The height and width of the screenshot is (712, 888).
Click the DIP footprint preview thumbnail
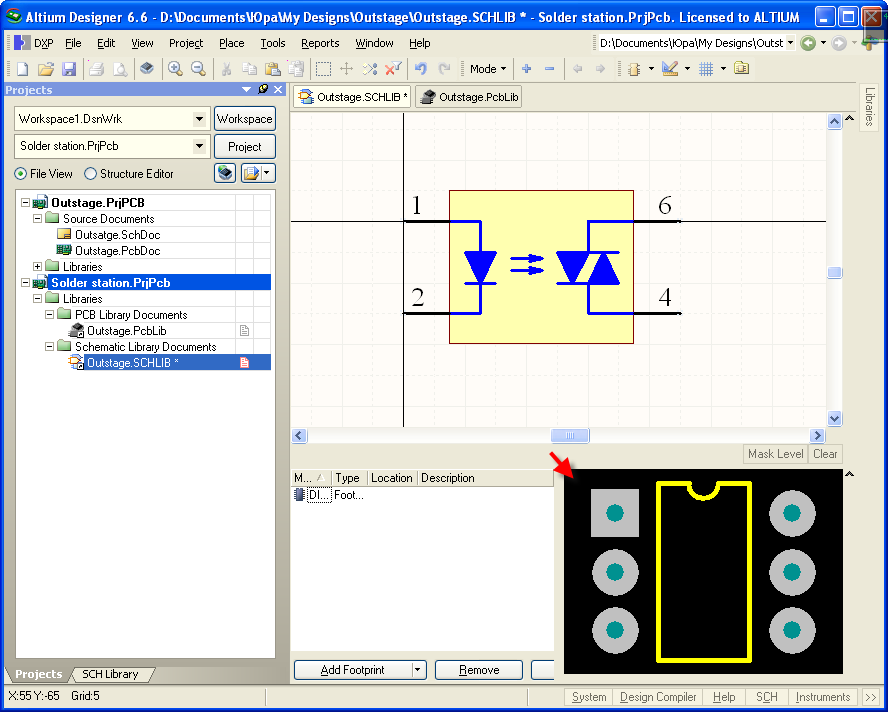(703, 572)
